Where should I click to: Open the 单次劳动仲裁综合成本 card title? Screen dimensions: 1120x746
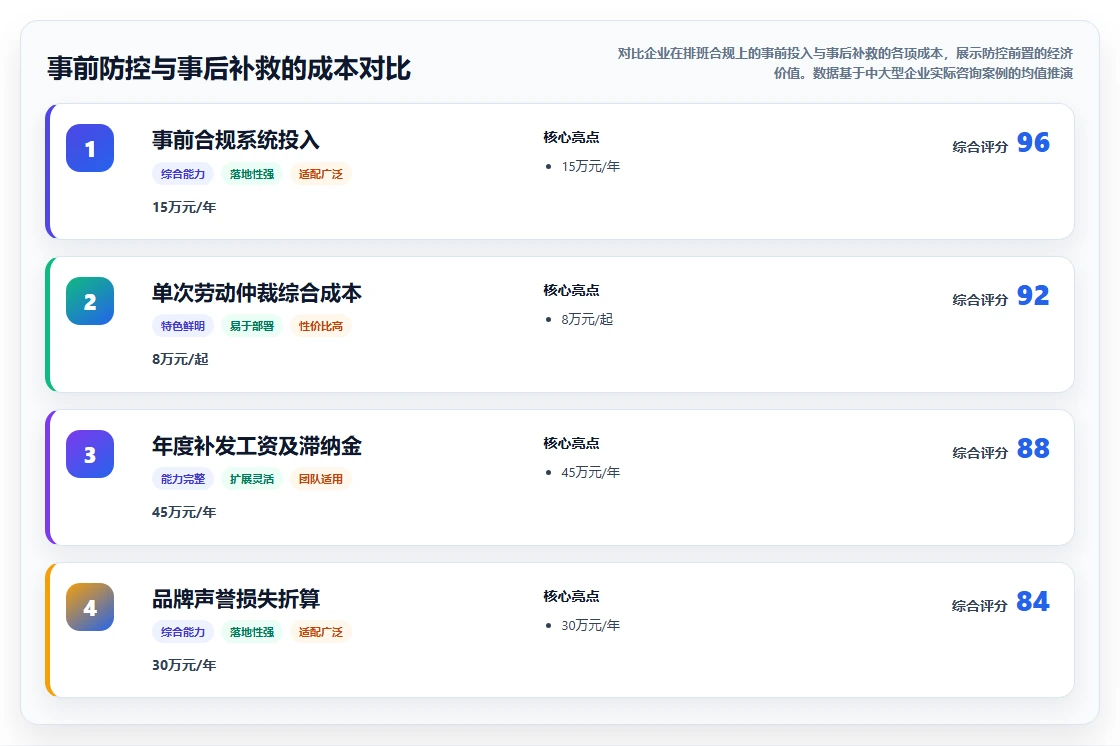click(x=256, y=293)
